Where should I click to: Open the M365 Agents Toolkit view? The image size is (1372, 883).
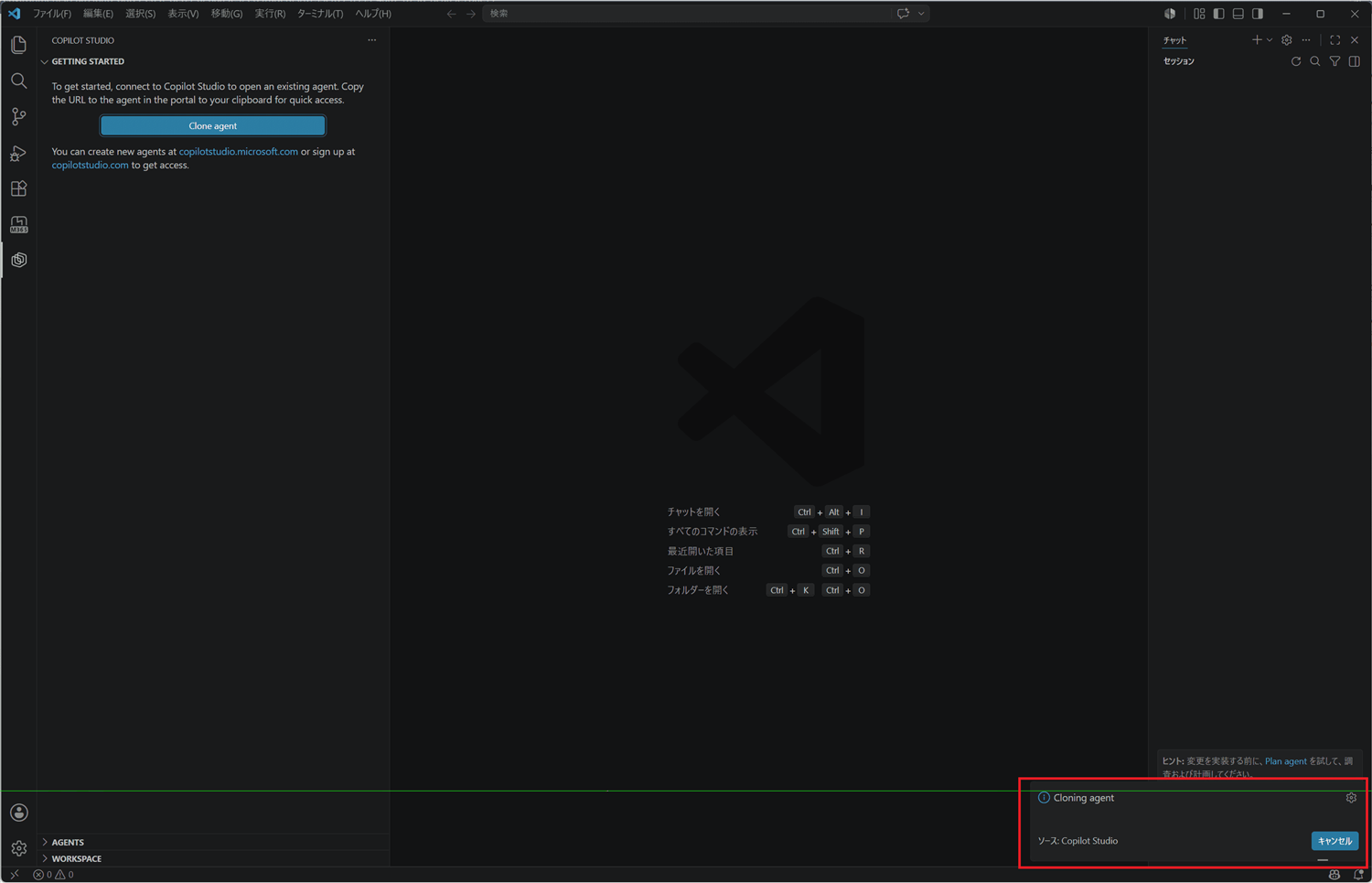[x=18, y=224]
